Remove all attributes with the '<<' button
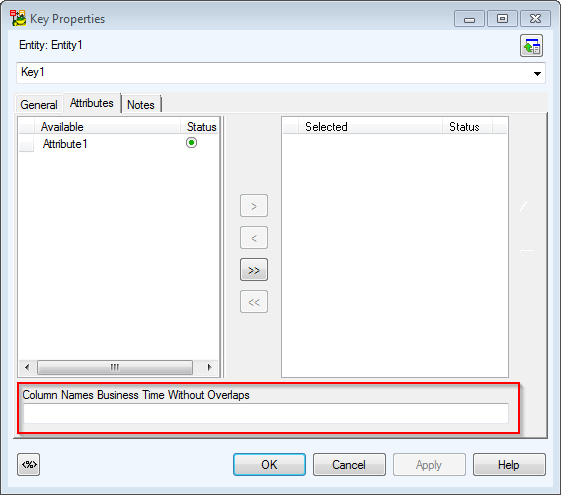Image resolution: width=561 pixels, height=495 pixels. click(x=254, y=302)
